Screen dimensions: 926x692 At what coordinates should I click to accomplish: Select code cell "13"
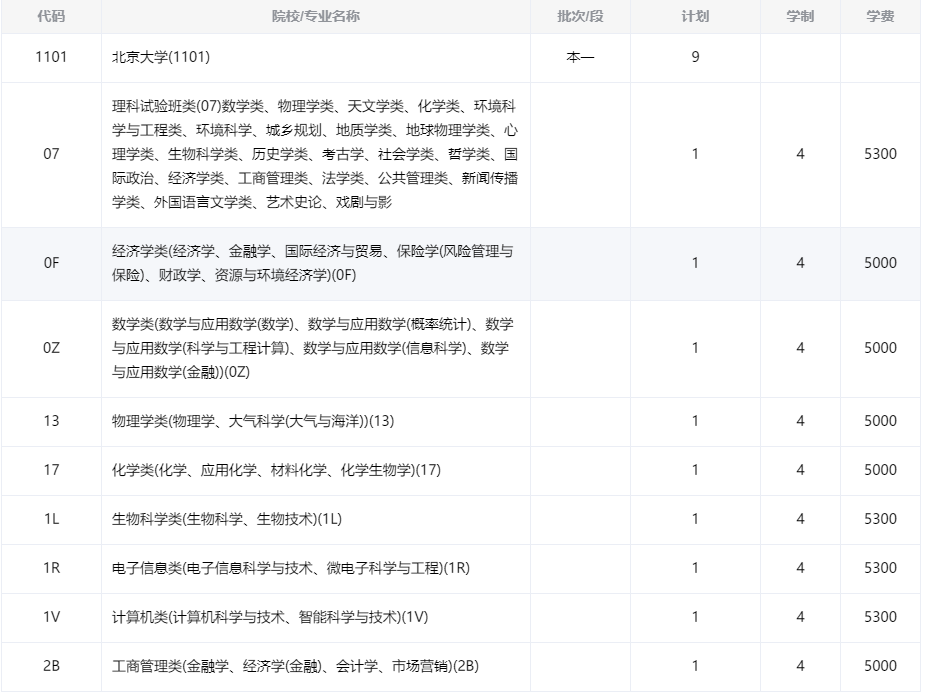[51, 421]
